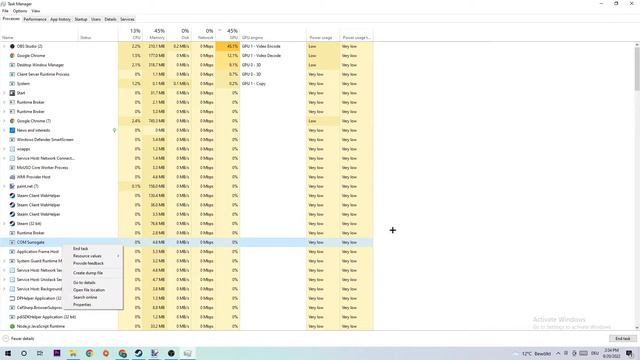Click the Fewer details button
Viewport: 640px width, 360px height.
coord(18,339)
